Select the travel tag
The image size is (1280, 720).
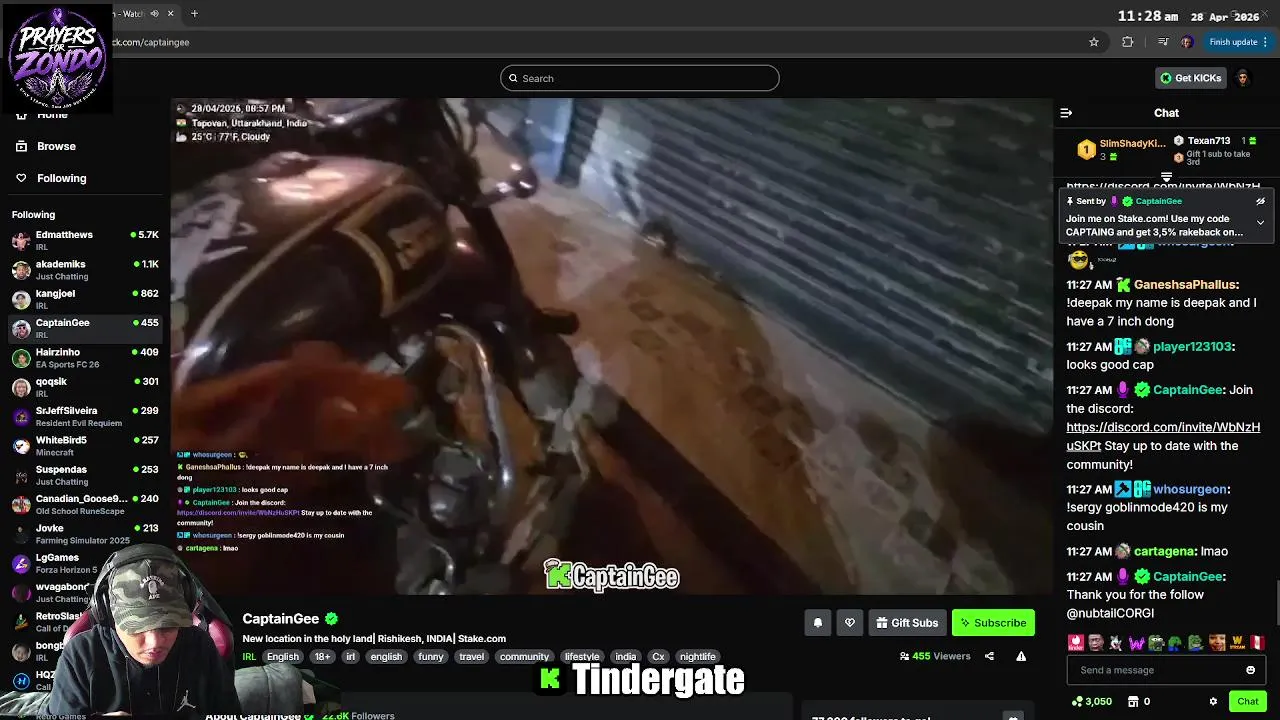(x=471, y=657)
